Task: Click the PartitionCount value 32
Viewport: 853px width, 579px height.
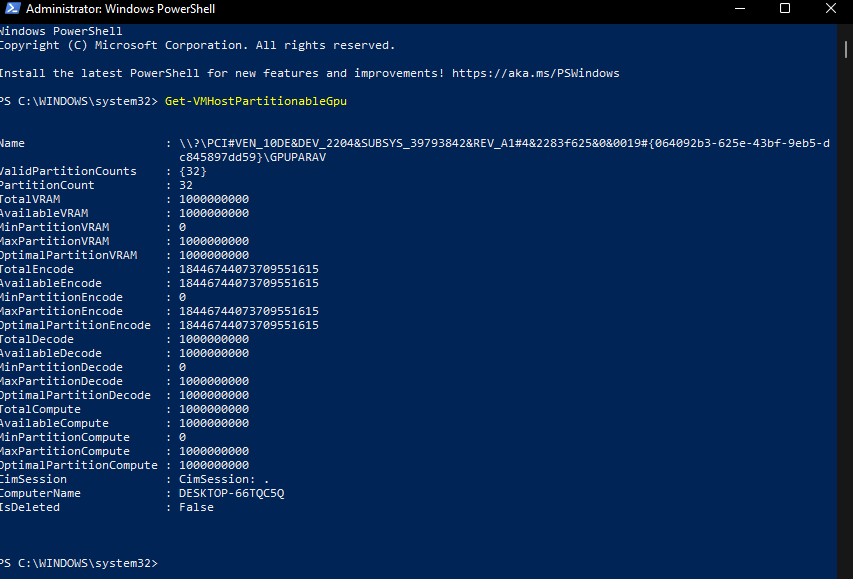Action: [x=186, y=185]
